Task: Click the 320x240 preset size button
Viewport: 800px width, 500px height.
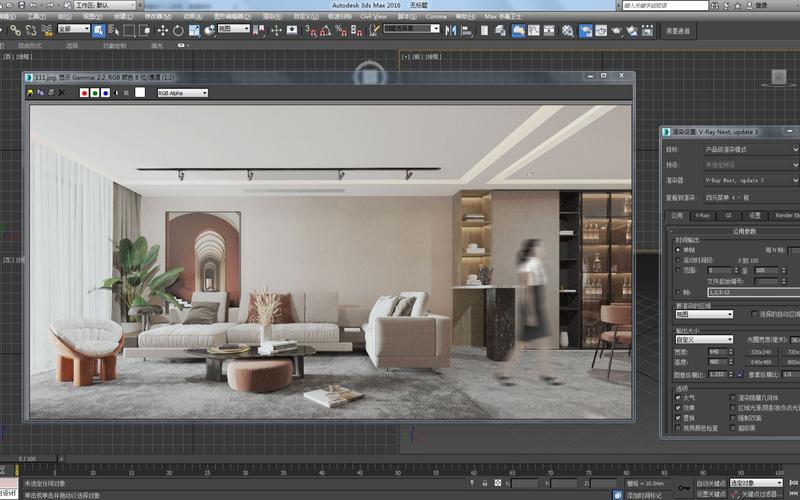Action: [762, 352]
